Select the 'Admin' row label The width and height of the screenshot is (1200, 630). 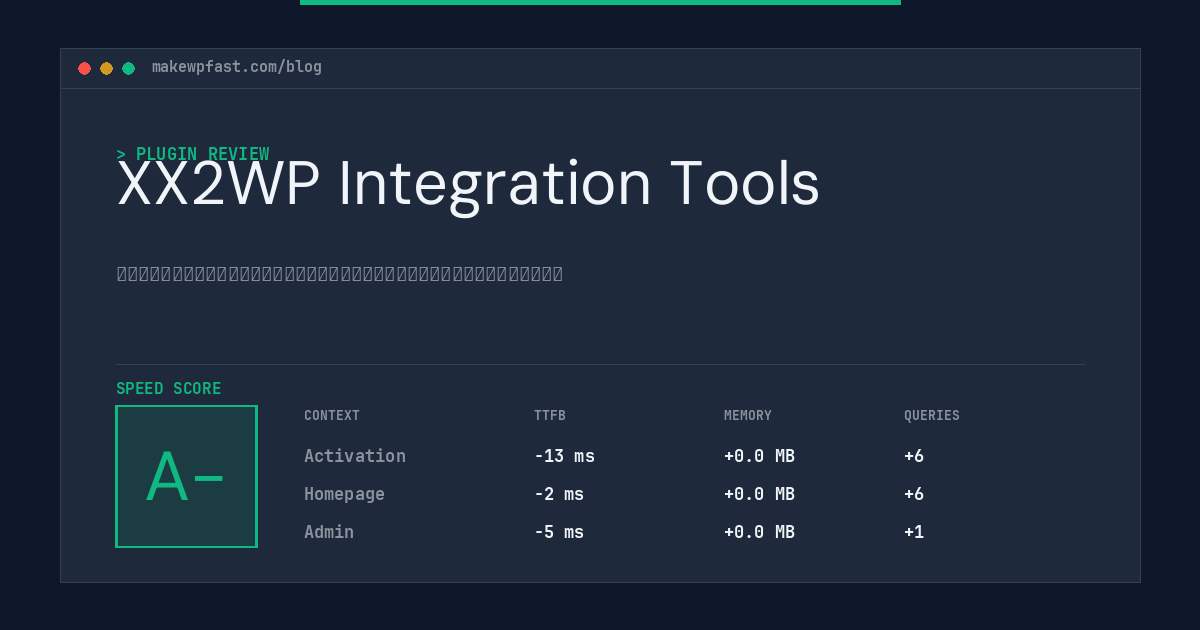(329, 532)
